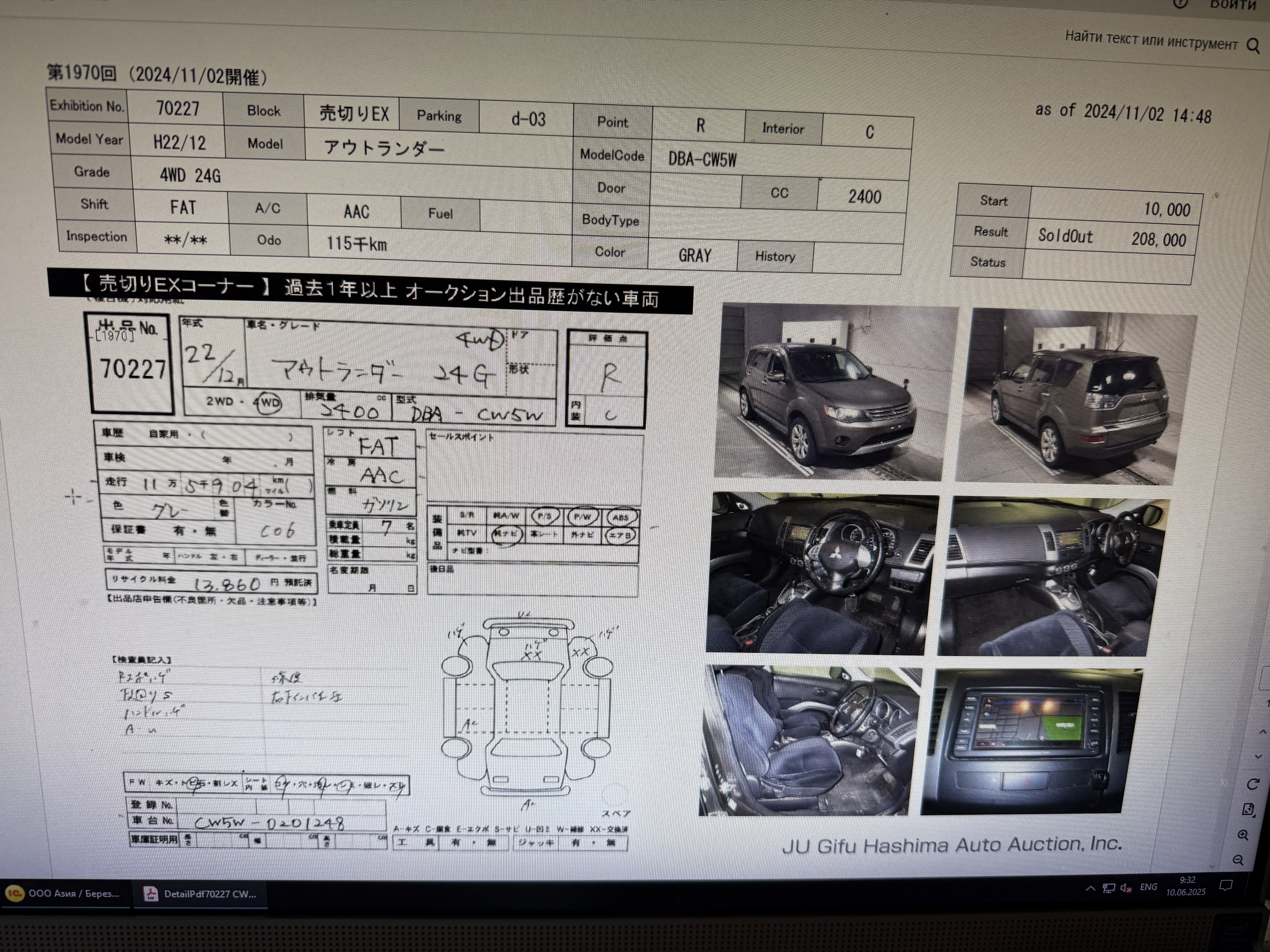
Task: Click the handwritten chassis number CW5W-0201248
Action: [x=270, y=824]
